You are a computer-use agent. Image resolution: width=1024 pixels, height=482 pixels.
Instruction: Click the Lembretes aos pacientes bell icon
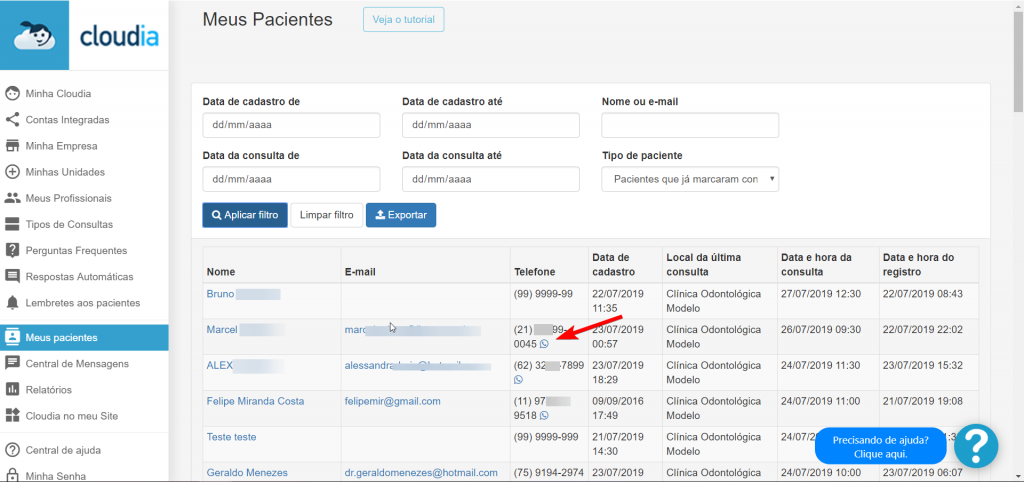(12, 303)
